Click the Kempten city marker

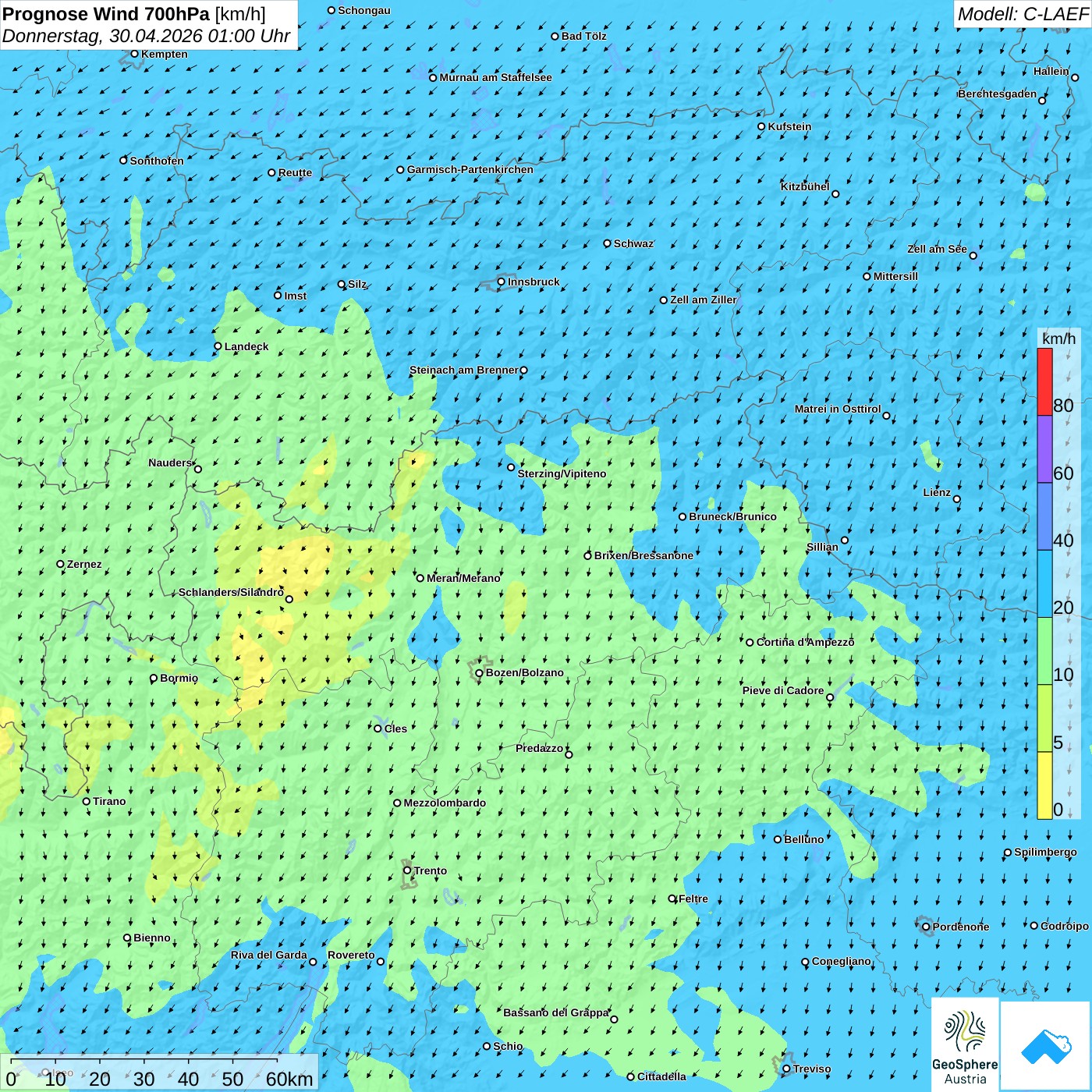click(x=134, y=54)
